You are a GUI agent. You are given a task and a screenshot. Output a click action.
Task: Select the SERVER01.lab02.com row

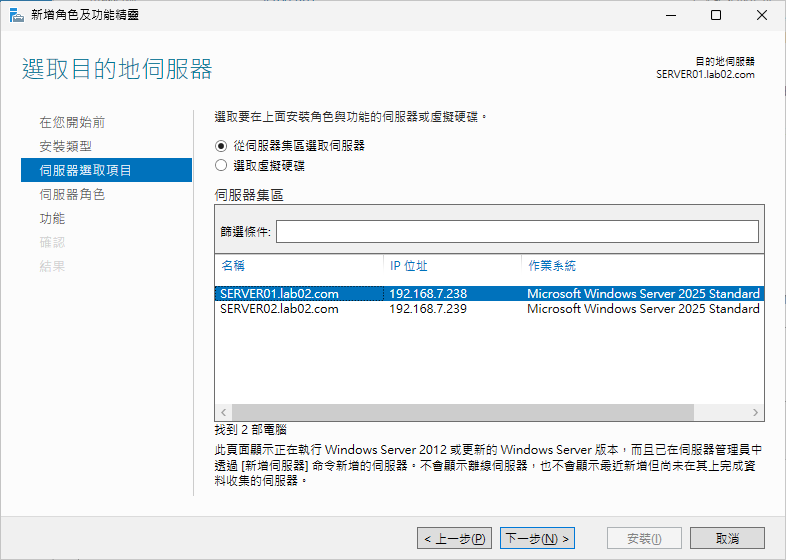[489, 293]
